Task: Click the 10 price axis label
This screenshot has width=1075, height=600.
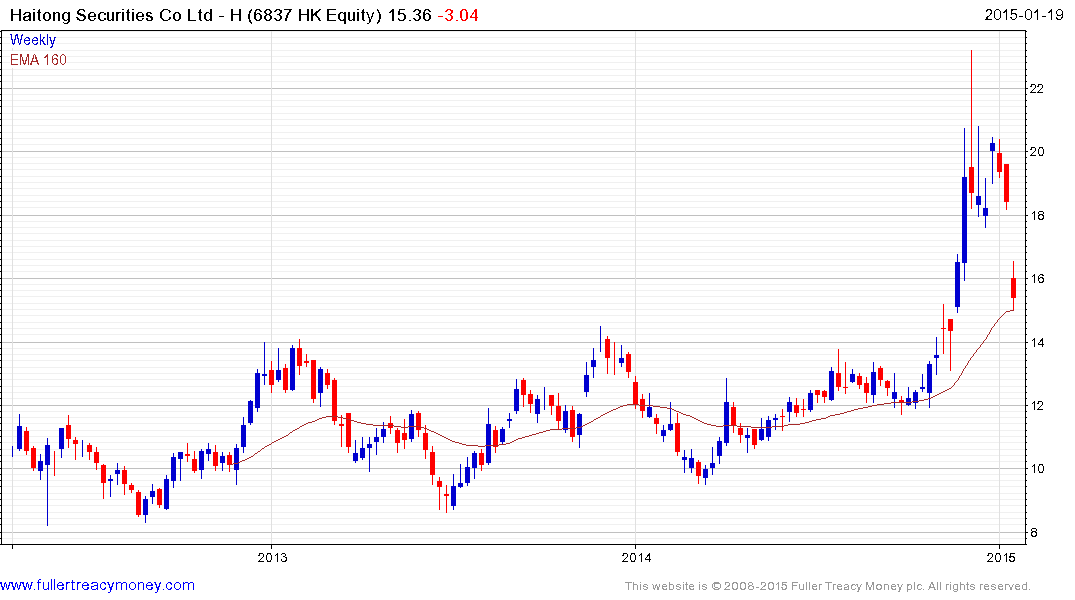Action: click(x=1037, y=469)
